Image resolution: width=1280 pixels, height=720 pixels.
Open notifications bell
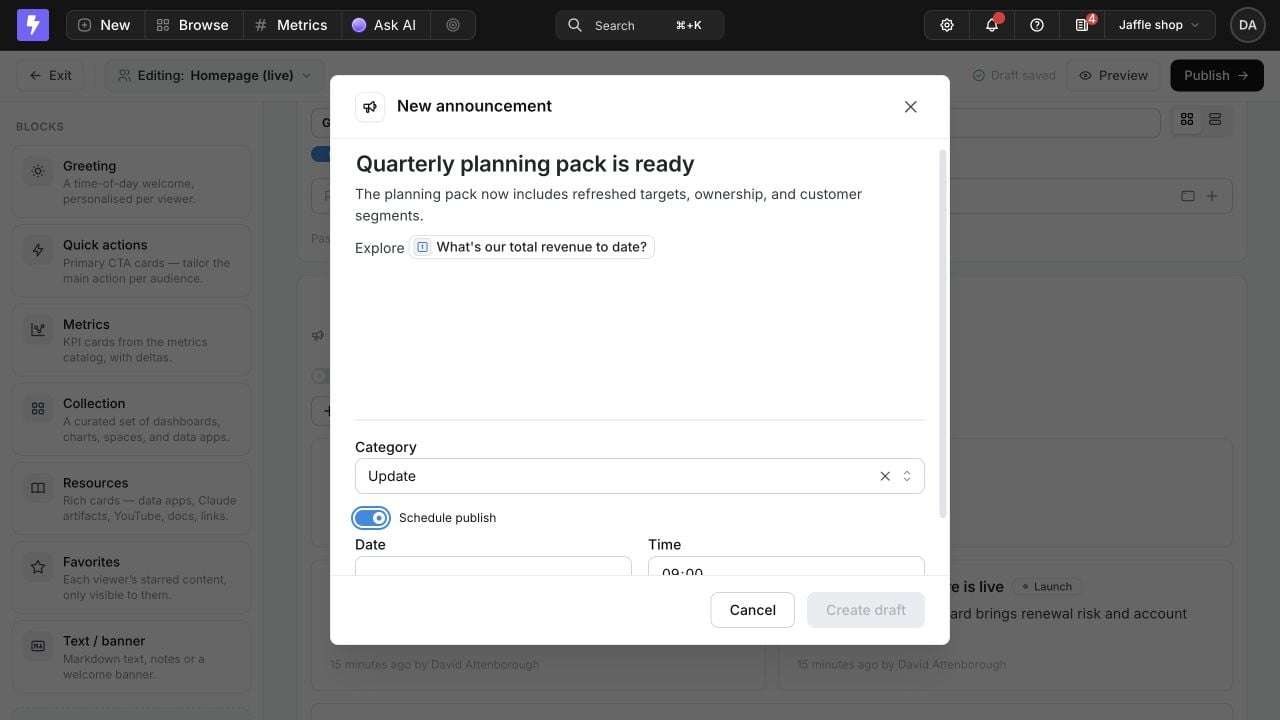tap(992, 25)
